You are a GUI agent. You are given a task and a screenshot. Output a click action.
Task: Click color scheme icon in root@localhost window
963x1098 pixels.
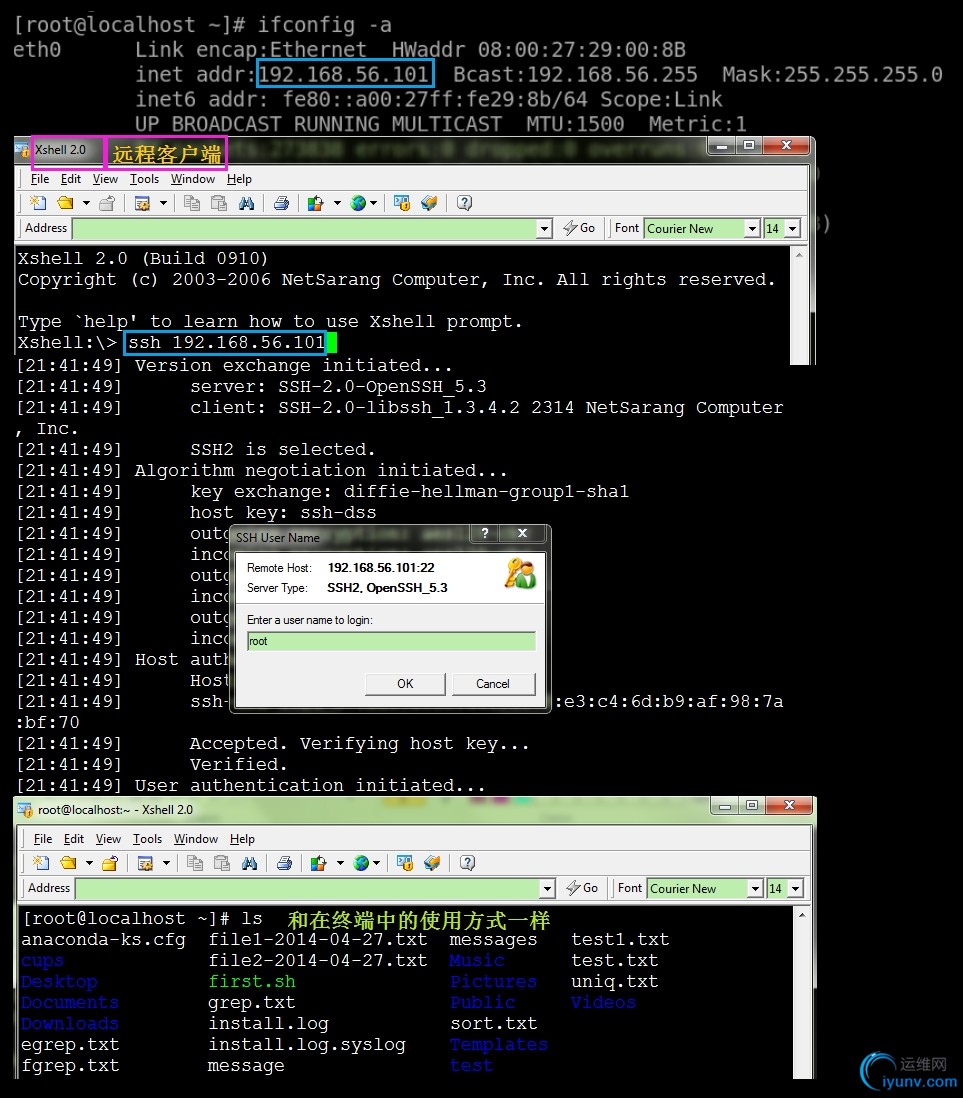[319, 863]
